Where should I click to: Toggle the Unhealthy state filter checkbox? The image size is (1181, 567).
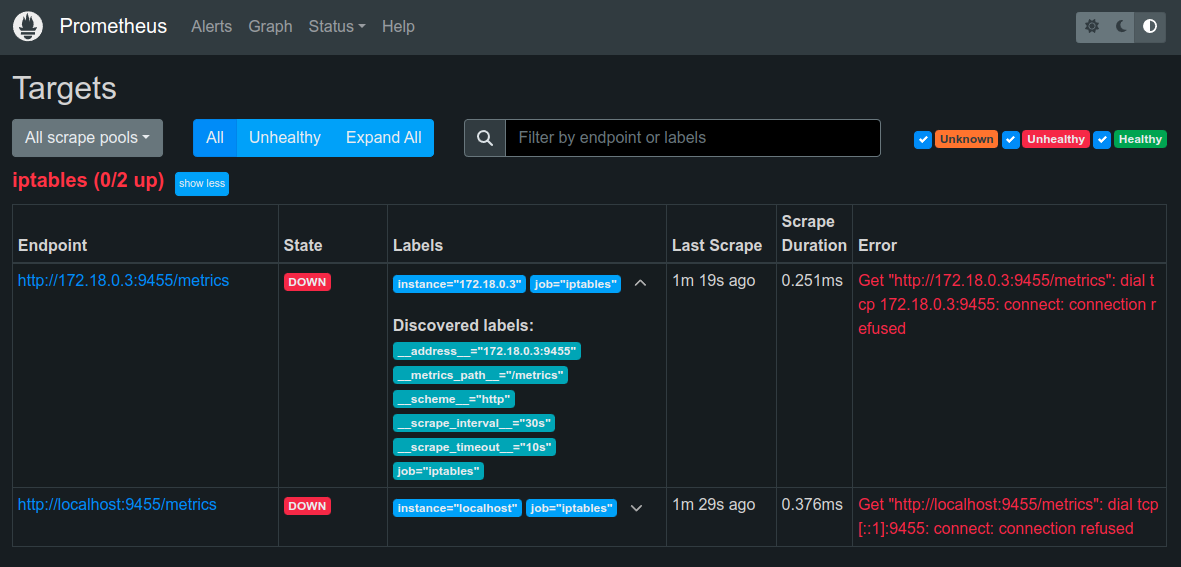tap(1011, 139)
